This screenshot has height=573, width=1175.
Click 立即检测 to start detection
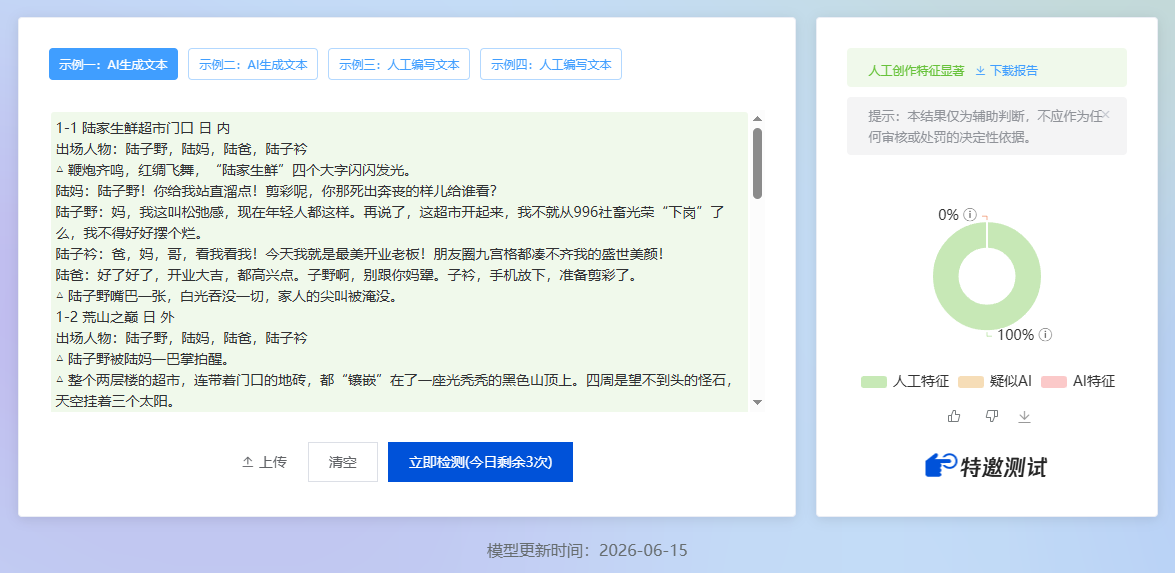[x=480, y=462]
